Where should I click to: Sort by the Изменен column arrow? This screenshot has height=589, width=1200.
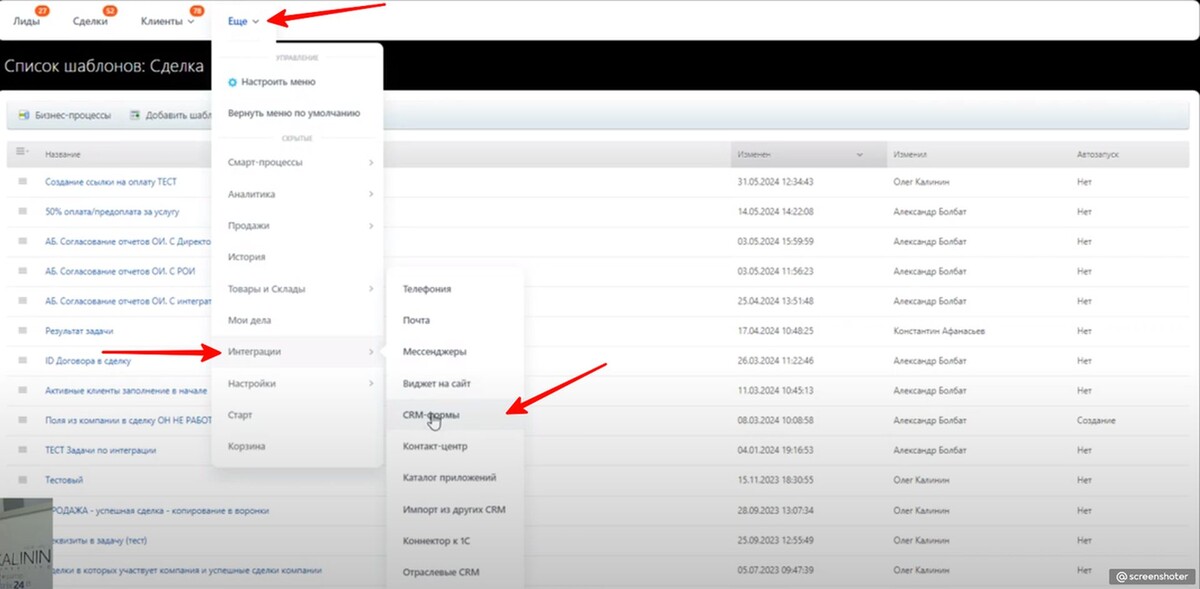[859, 155]
